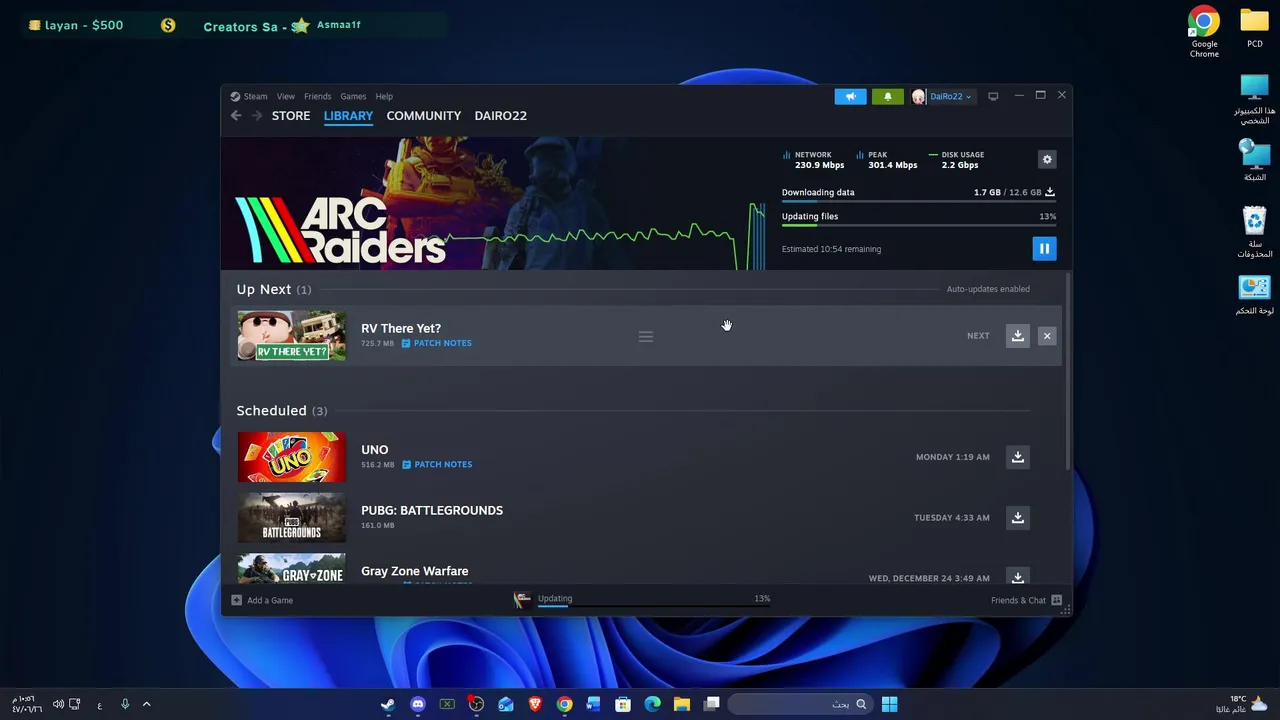Open the taskbar volume control
The image size is (1280, 720).
58,704
